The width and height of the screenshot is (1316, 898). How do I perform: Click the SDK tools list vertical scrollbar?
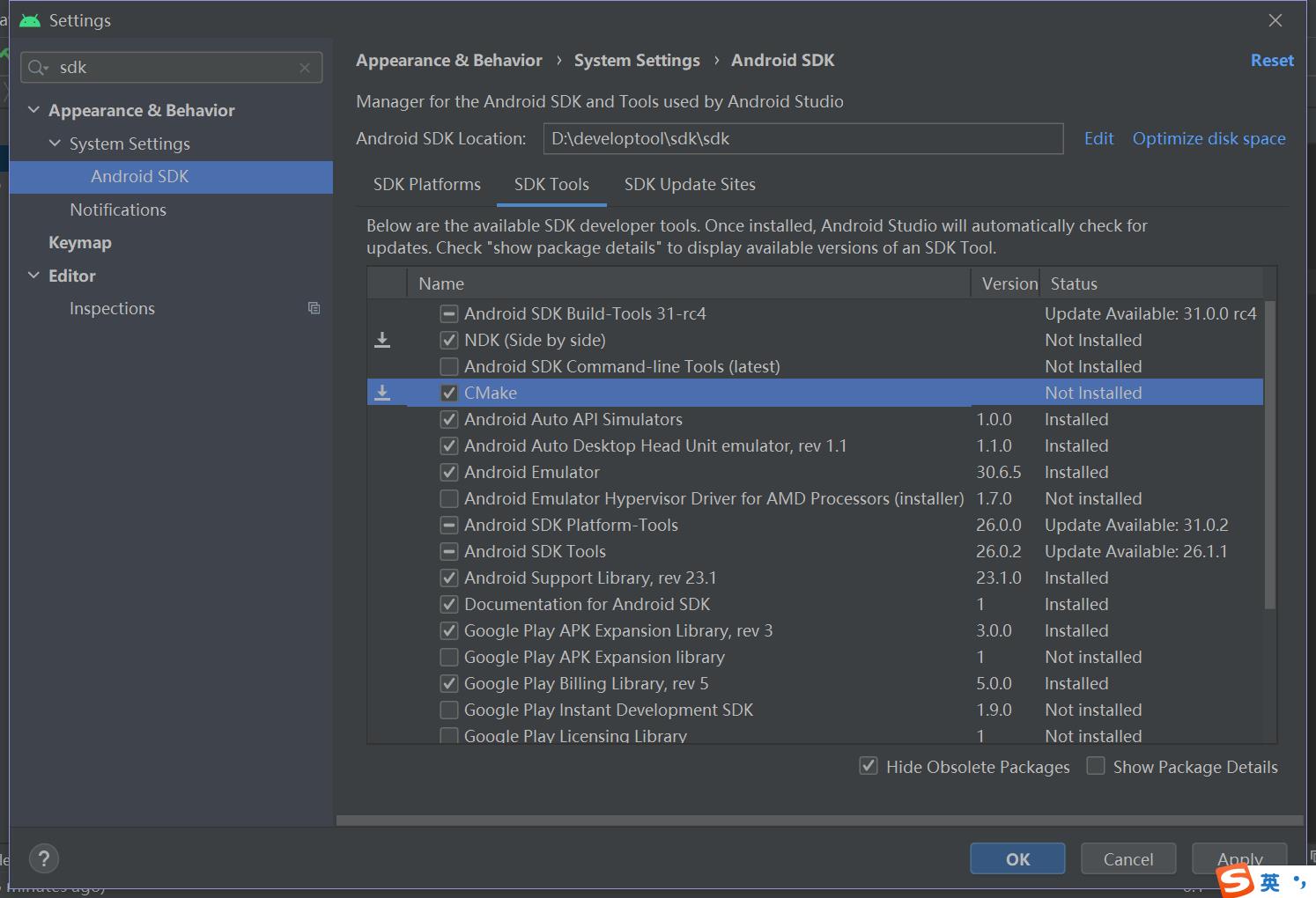[1269, 454]
